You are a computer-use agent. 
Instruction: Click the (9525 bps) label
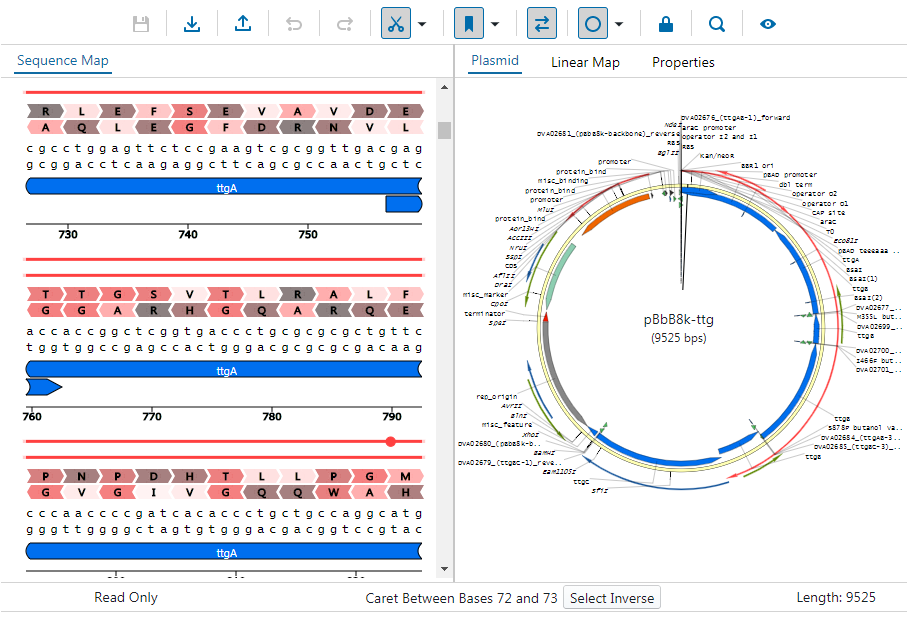coord(678,338)
